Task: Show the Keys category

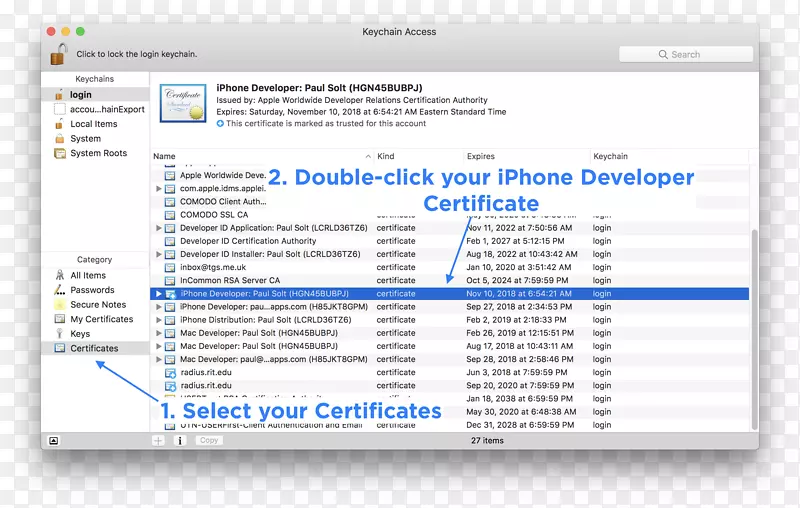Action: (80, 334)
